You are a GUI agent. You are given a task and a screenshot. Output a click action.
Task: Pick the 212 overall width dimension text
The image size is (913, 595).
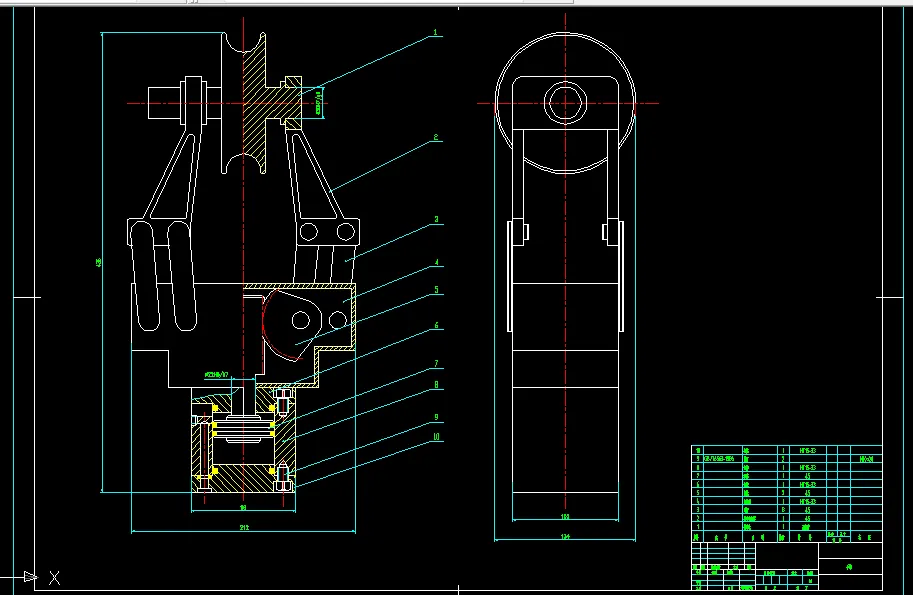[x=244, y=527]
